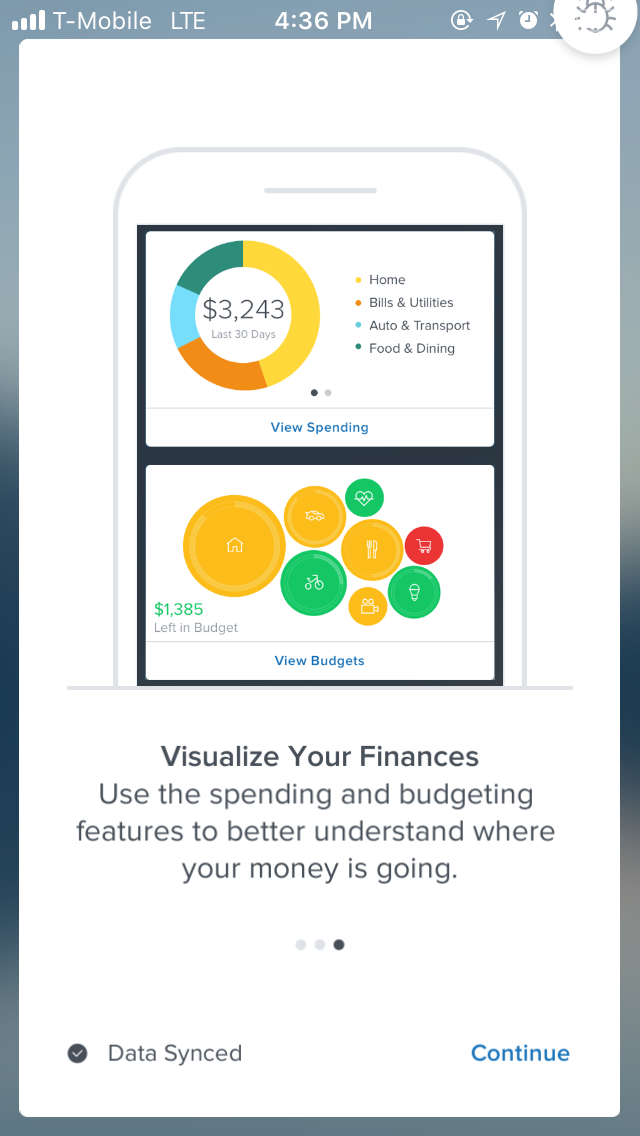Tap the alarm clock status bar icon

pos(528,20)
